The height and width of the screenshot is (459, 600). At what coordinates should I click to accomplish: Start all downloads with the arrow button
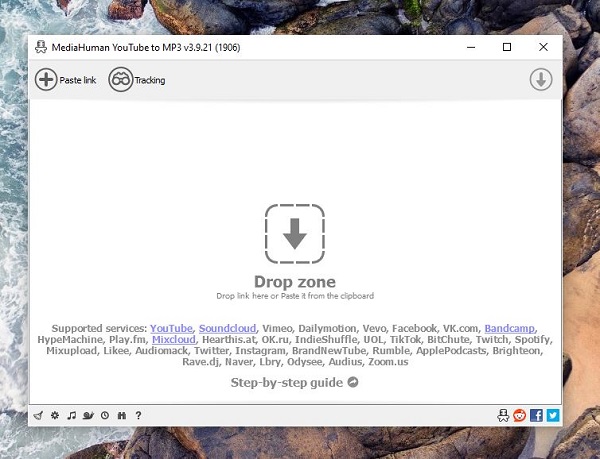click(541, 80)
